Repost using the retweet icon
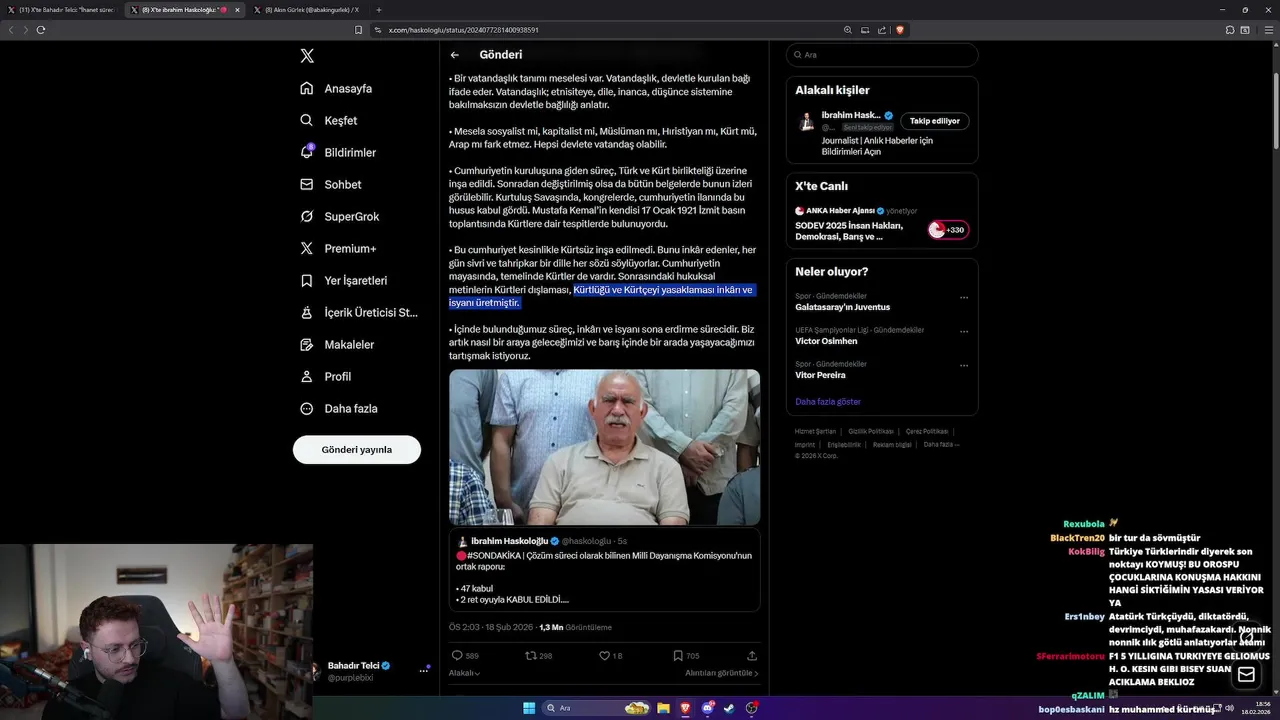The height and width of the screenshot is (720, 1280). coord(531,655)
